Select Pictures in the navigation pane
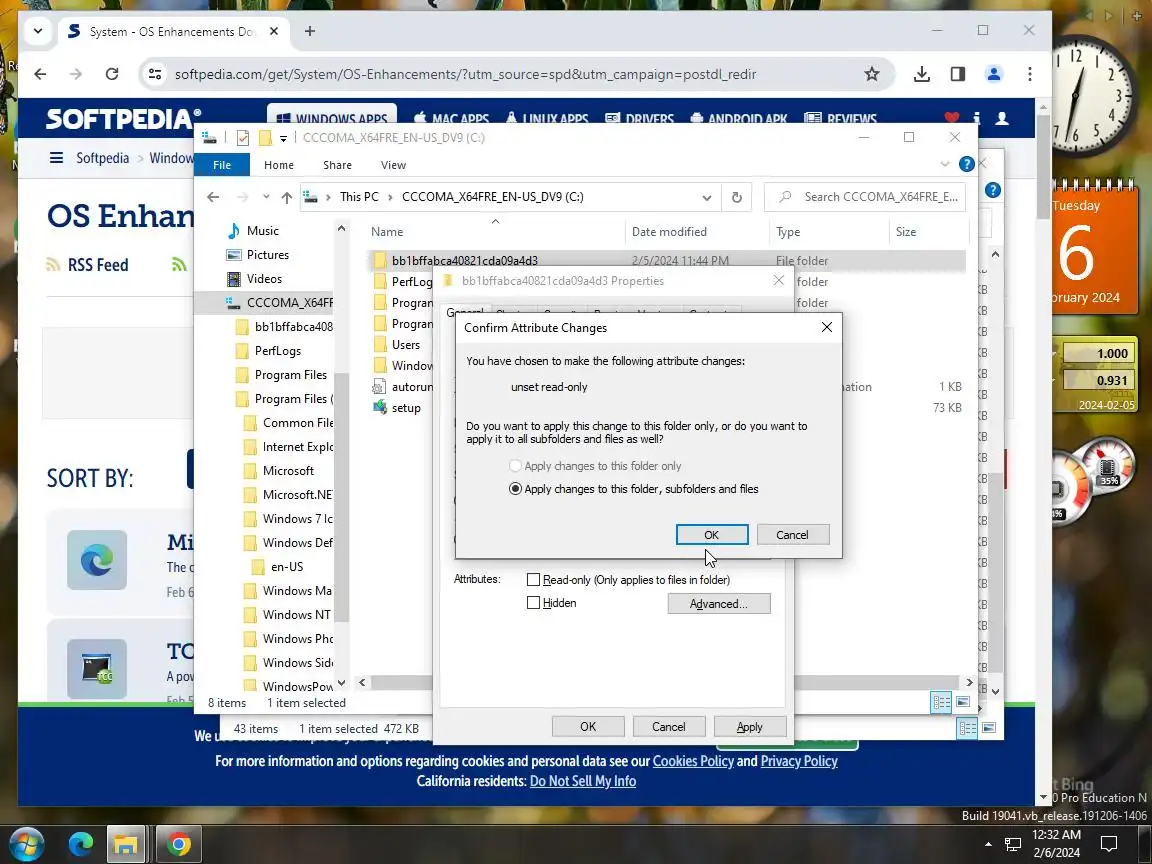This screenshot has width=1152, height=864. pyautogui.click(x=267, y=255)
